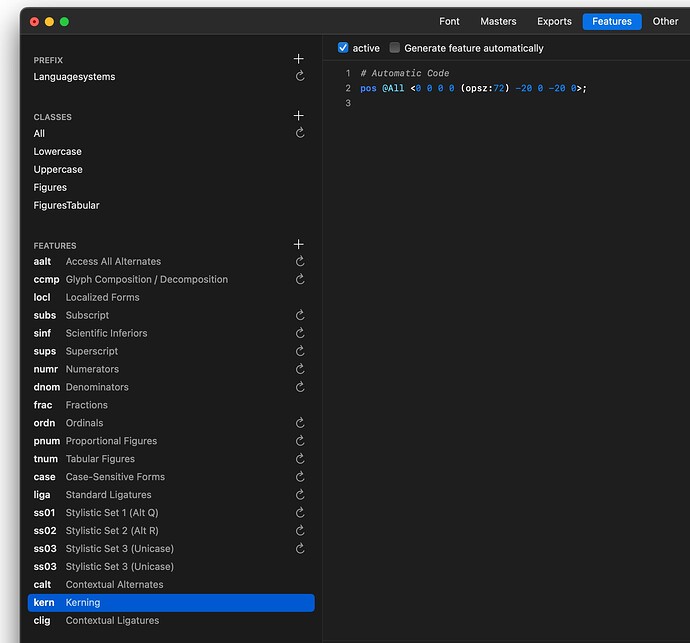The width and height of the screenshot is (690, 643).
Task: Open the Other tab
Action: pyautogui.click(x=665, y=21)
